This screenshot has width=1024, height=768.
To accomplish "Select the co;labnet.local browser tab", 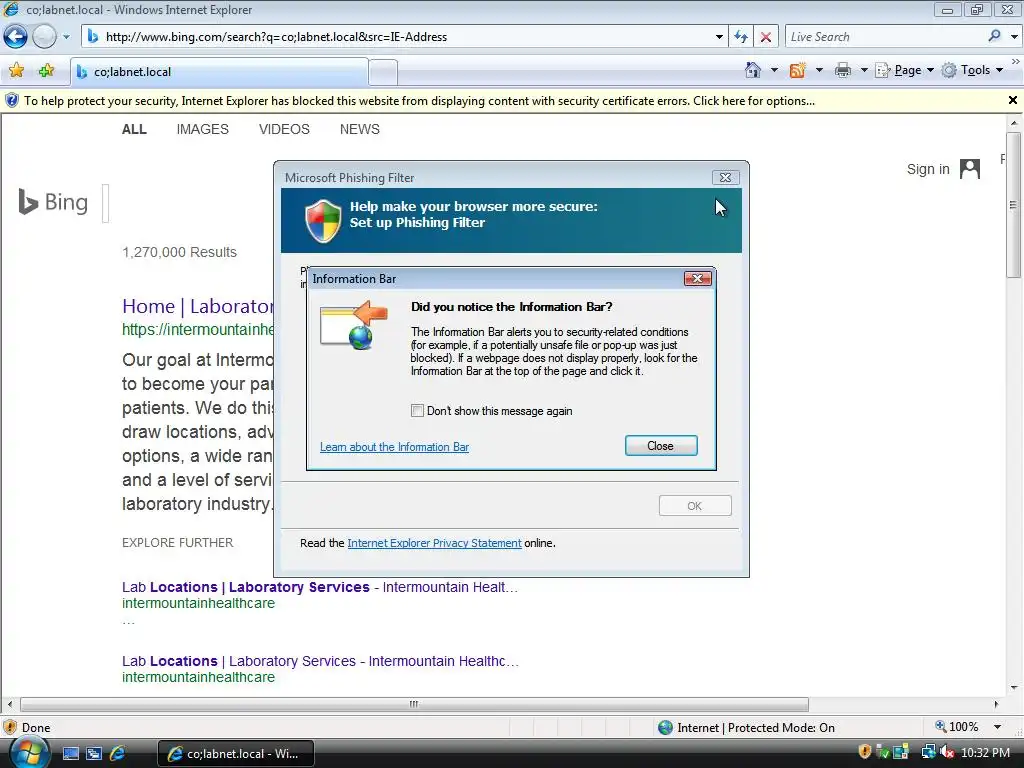I will coord(219,72).
